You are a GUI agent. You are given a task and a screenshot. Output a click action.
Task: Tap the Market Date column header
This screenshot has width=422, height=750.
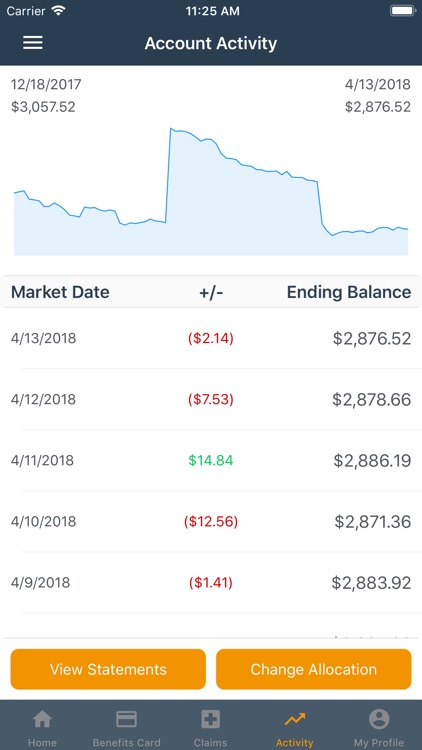tap(60, 292)
